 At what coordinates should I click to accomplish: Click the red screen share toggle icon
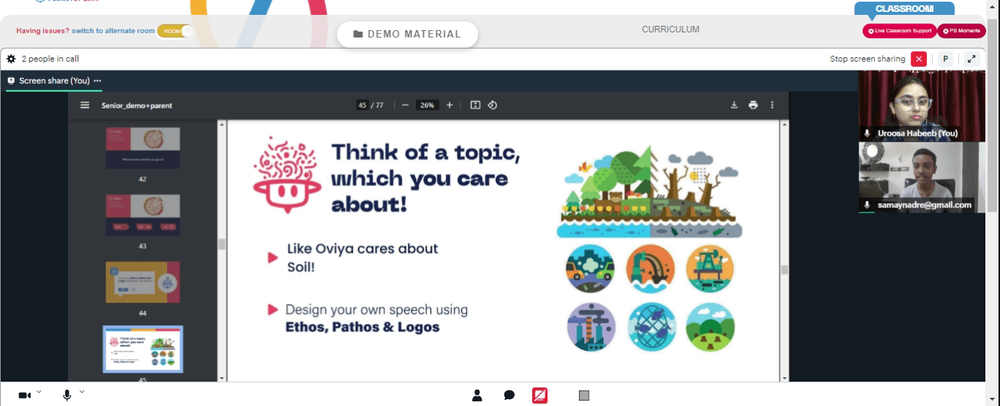coord(540,396)
